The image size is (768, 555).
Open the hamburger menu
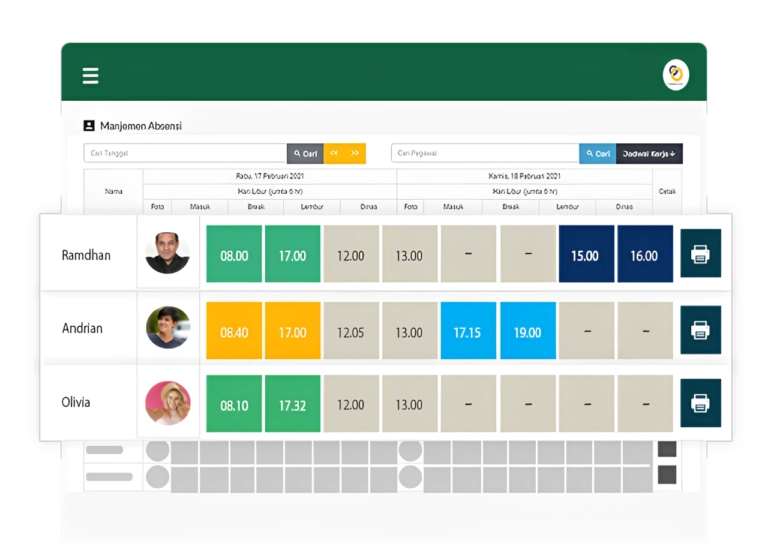tap(91, 76)
